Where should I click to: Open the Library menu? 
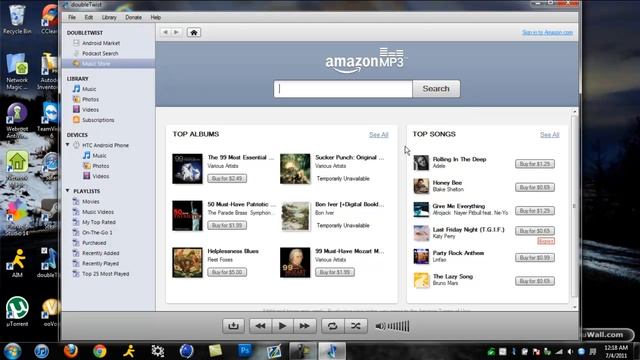(109, 18)
